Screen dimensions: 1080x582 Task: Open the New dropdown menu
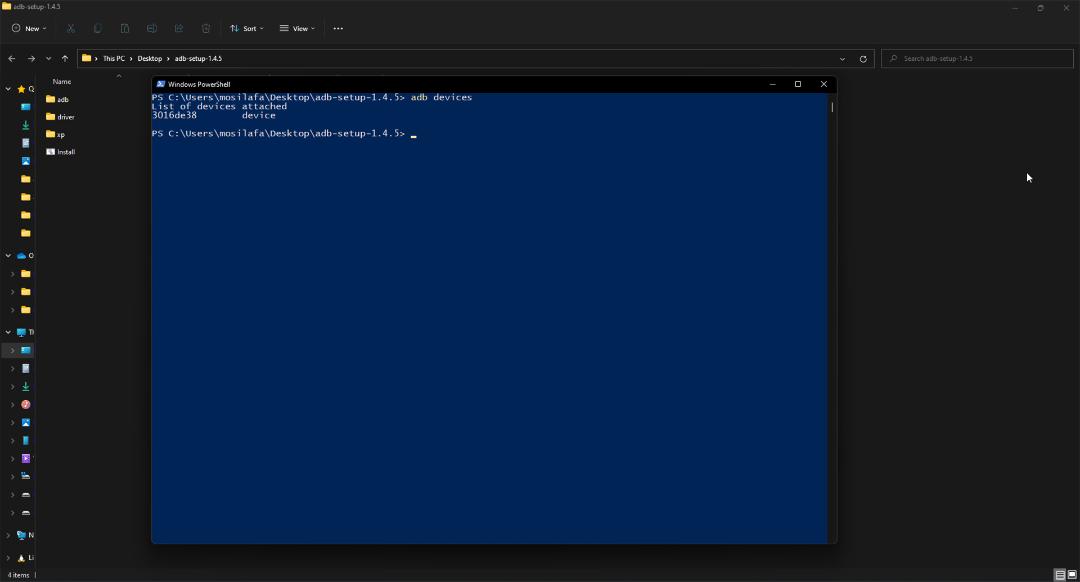point(29,28)
